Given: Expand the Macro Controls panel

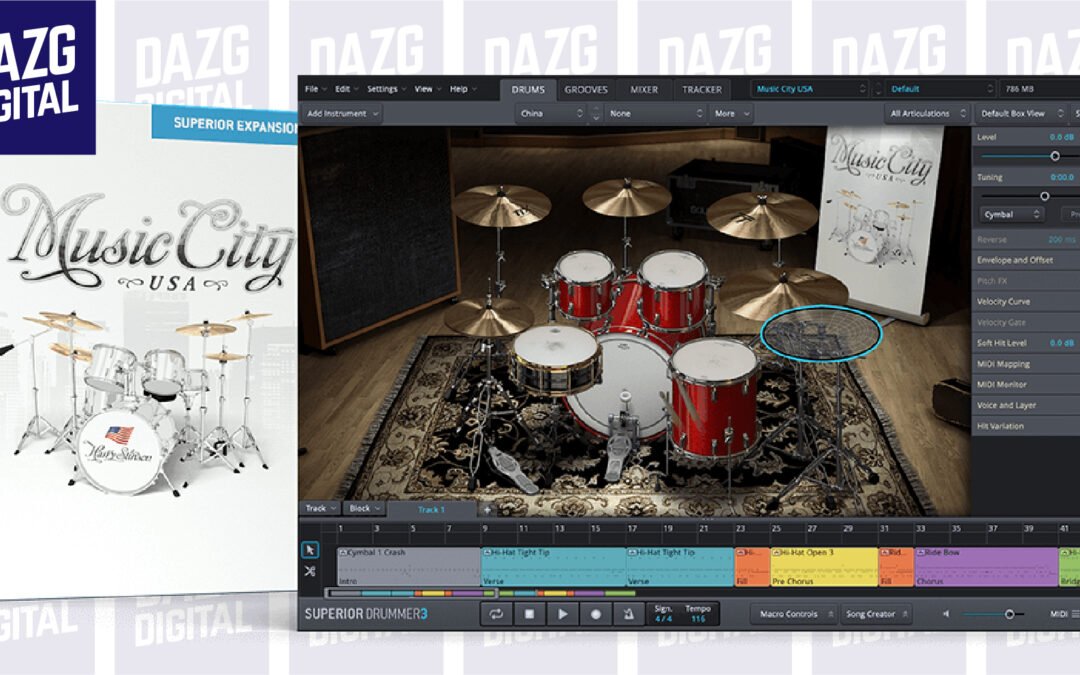Looking at the screenshot, I should [x=793, y=614].
